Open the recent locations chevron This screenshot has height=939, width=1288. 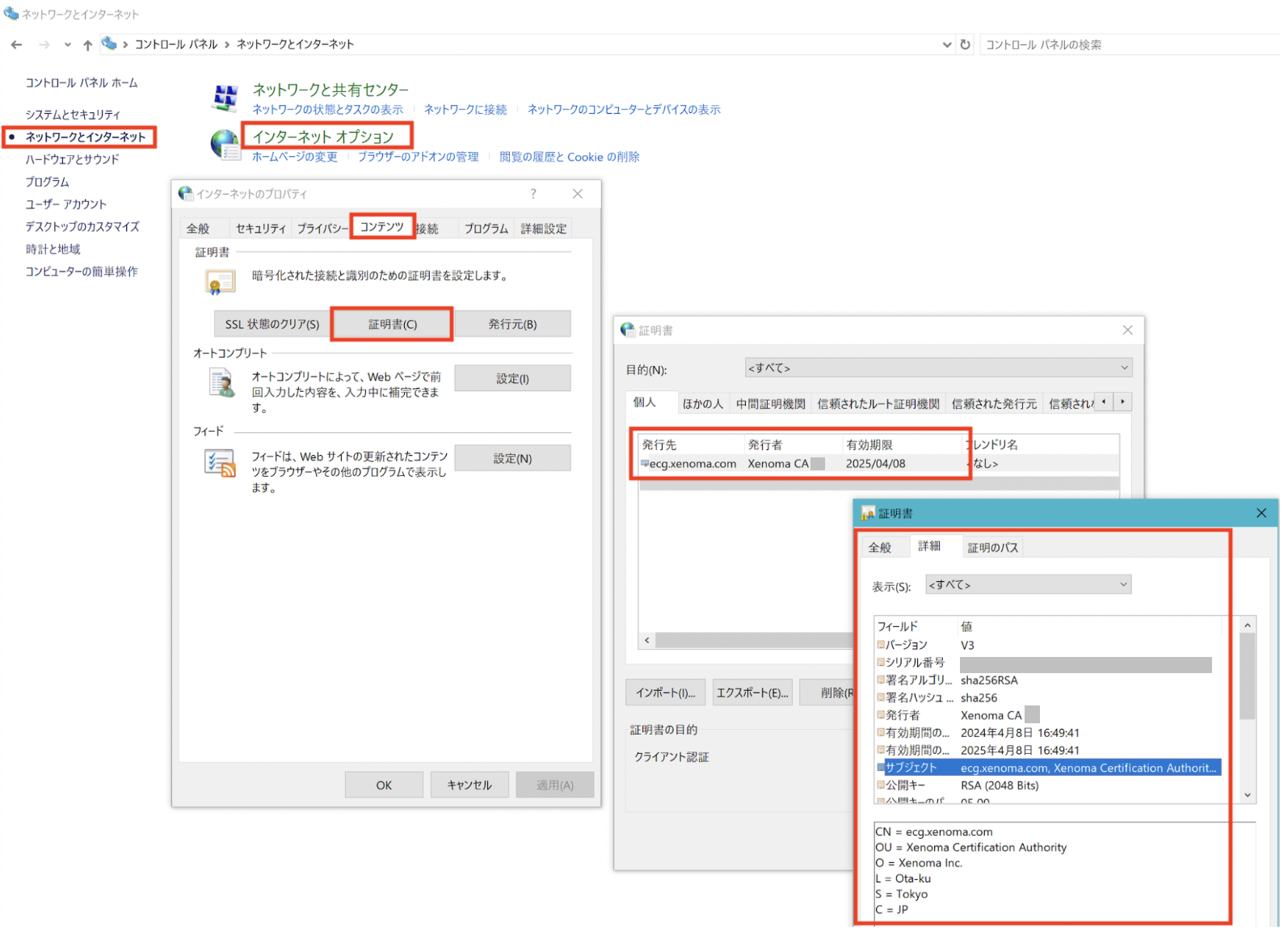(67, 44)
